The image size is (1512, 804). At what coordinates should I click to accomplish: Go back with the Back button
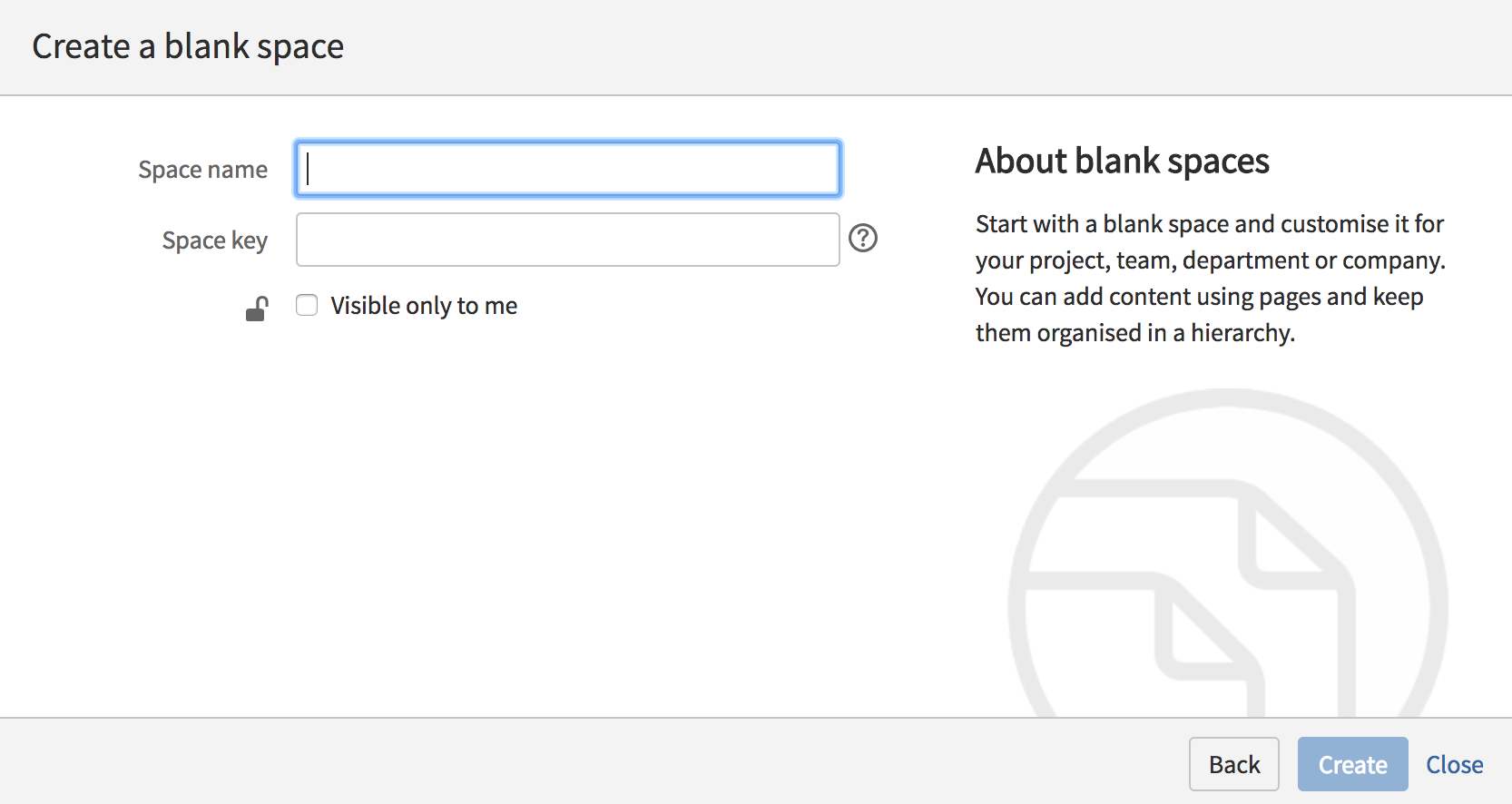(x=1234, y=764)
